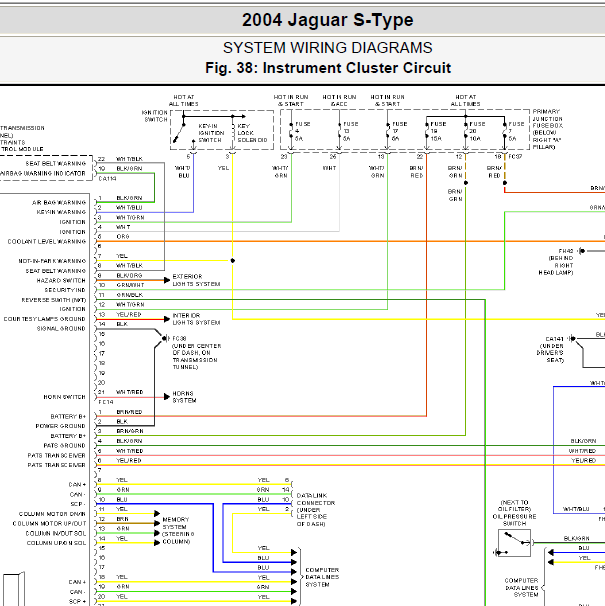Viewport: 605px width, 606px height.
Task: Select the "KEY-IN IGNITION SWITCH" label
Action: pos(211,133)
